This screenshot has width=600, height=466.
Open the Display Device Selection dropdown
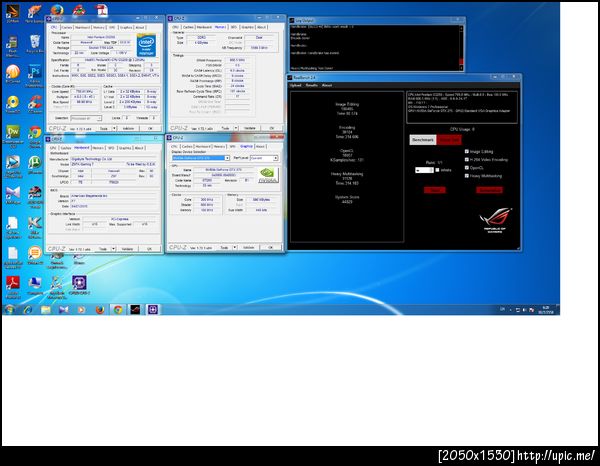point(201,158)
